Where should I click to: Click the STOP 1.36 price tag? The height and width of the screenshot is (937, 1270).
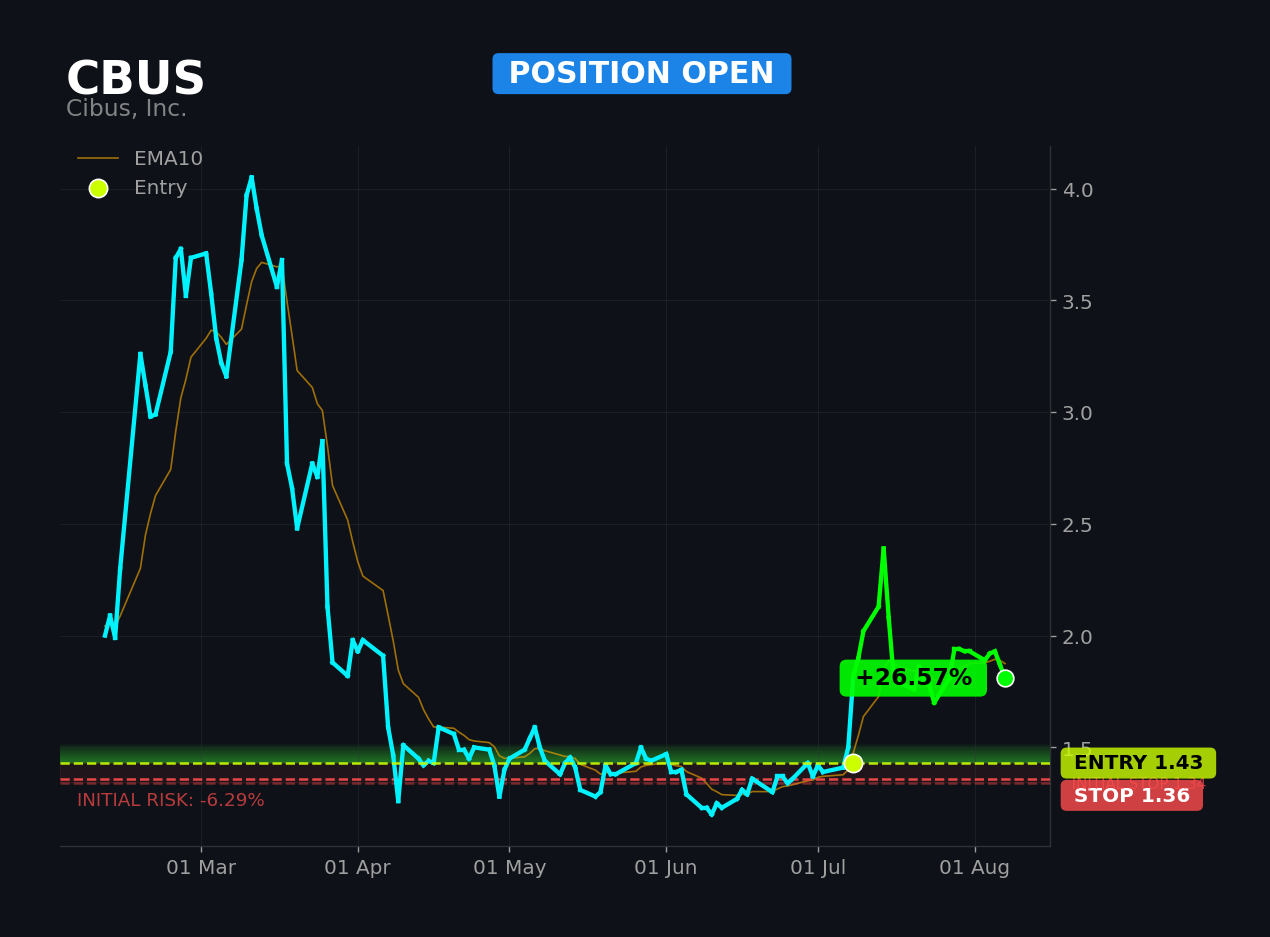point(1132,796)
